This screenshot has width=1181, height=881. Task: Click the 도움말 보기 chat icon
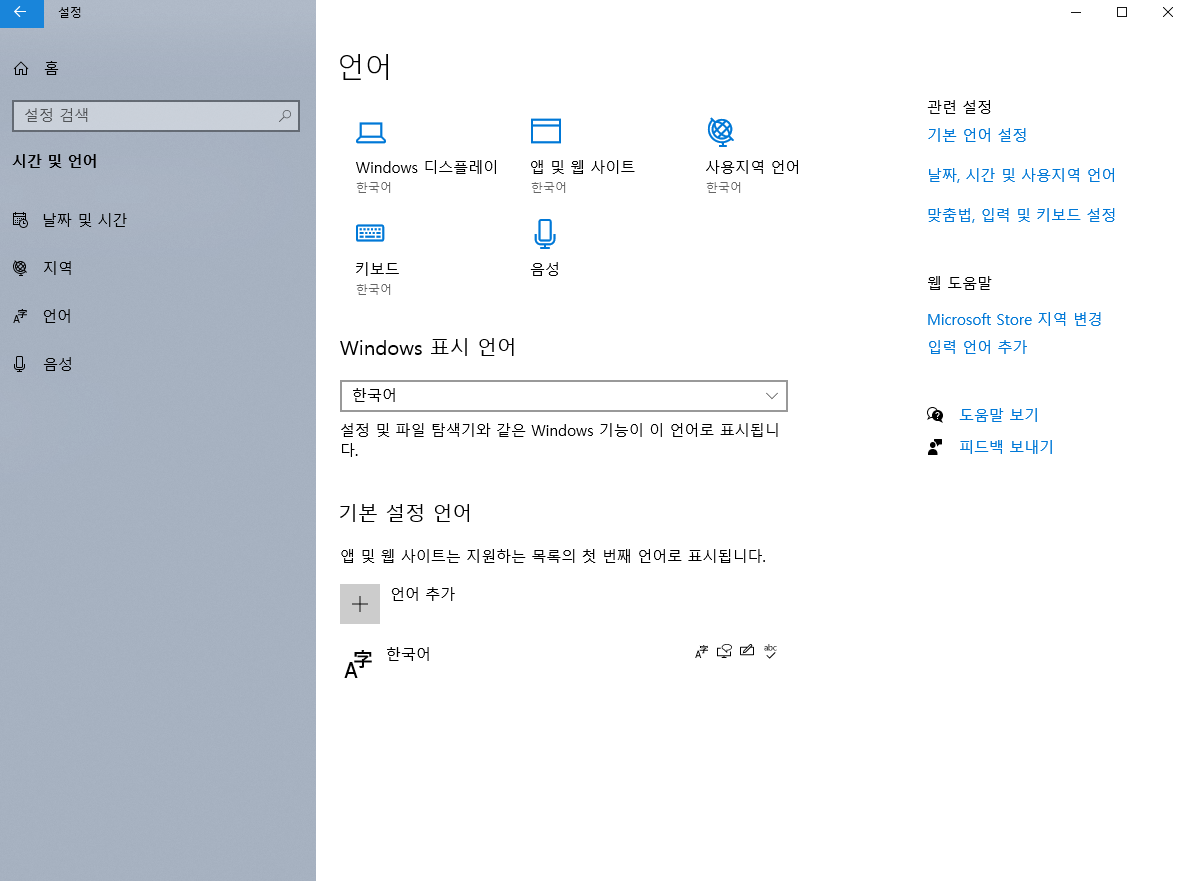tap(935, 415)
